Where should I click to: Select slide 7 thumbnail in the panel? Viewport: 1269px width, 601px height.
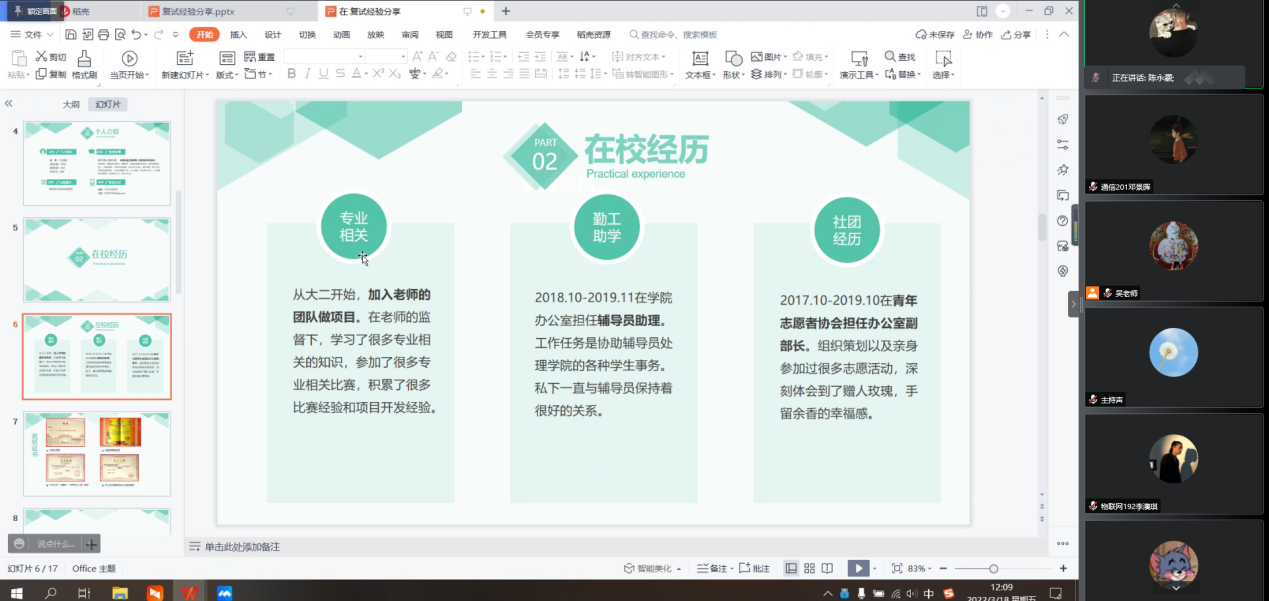pos(96,453)
